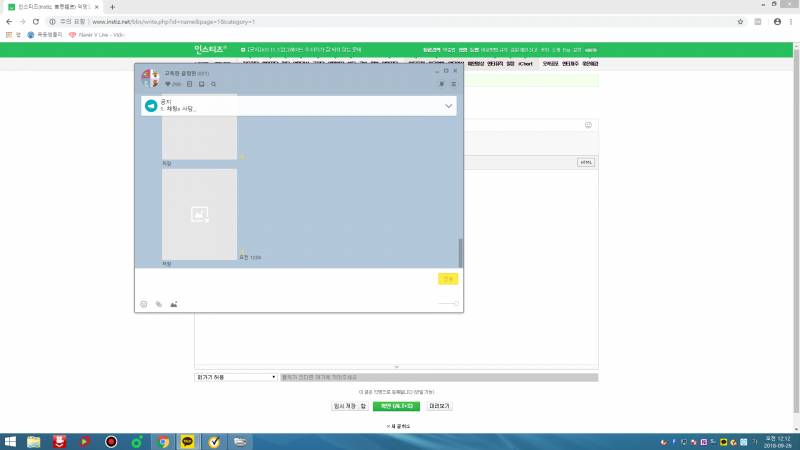Click the green submit post button
Viewport: 800px width, 450px height.
click(396, 407)
